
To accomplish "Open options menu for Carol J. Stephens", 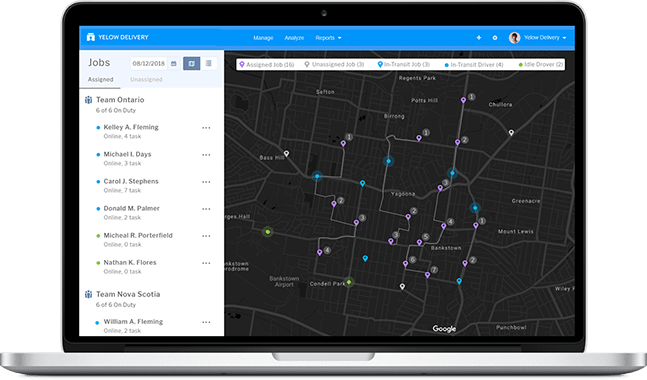I will [206, 182].
